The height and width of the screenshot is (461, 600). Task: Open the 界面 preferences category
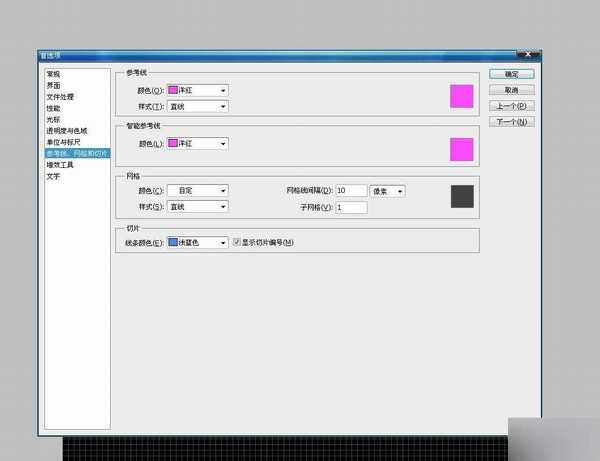(x=53, y=86)
